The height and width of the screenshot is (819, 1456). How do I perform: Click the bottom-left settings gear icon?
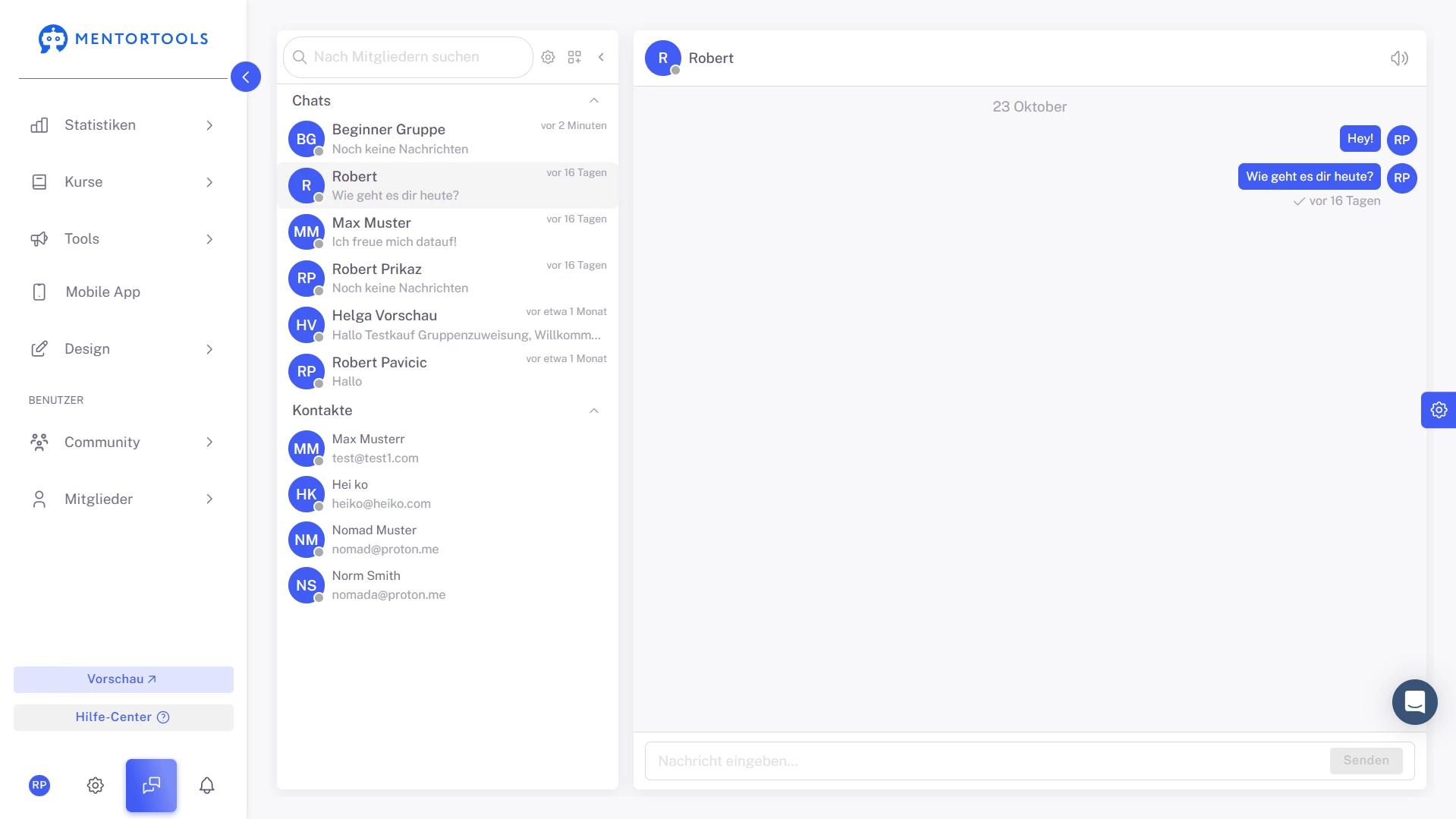(95, 785)
